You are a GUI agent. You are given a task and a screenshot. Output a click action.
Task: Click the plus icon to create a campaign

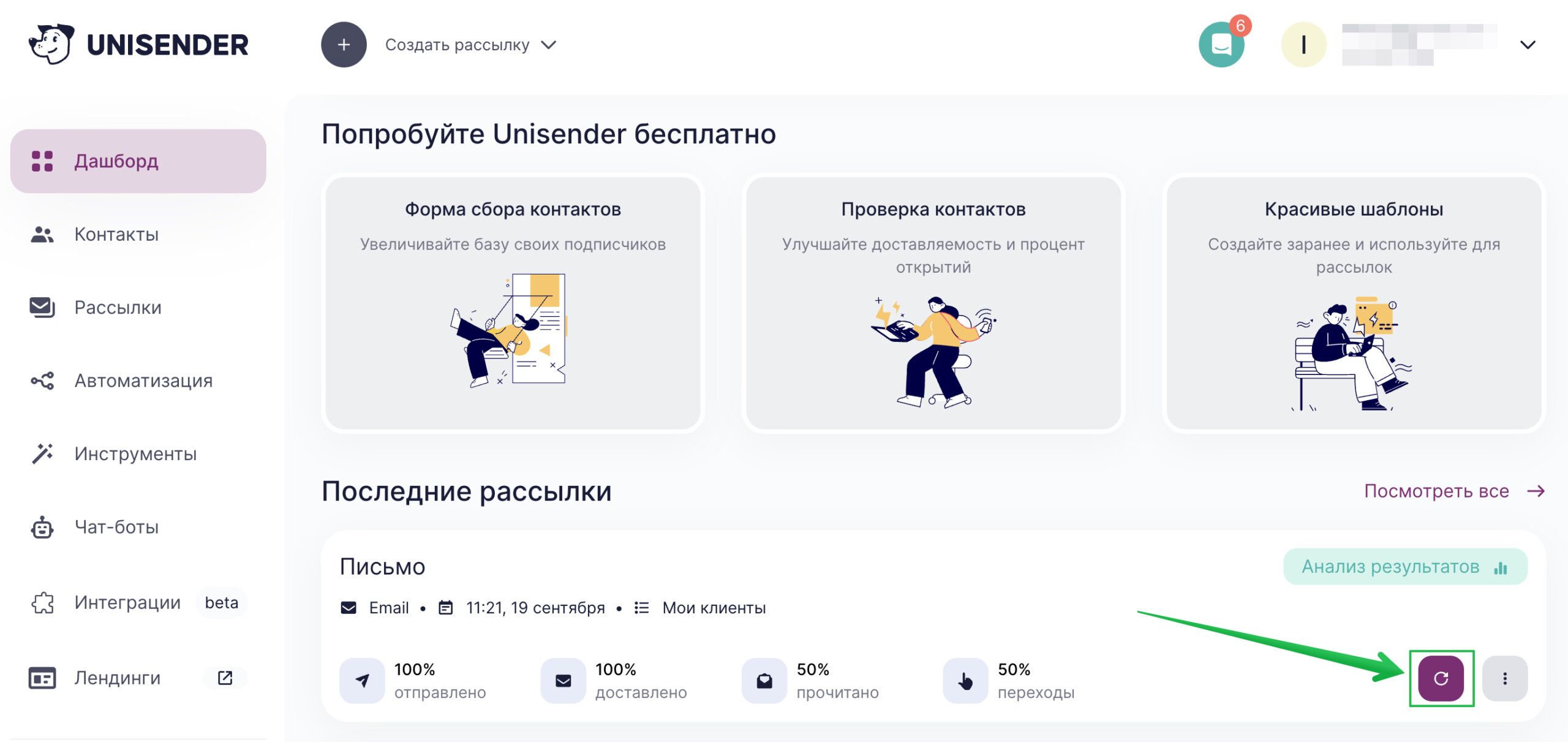tap(343, 44)
